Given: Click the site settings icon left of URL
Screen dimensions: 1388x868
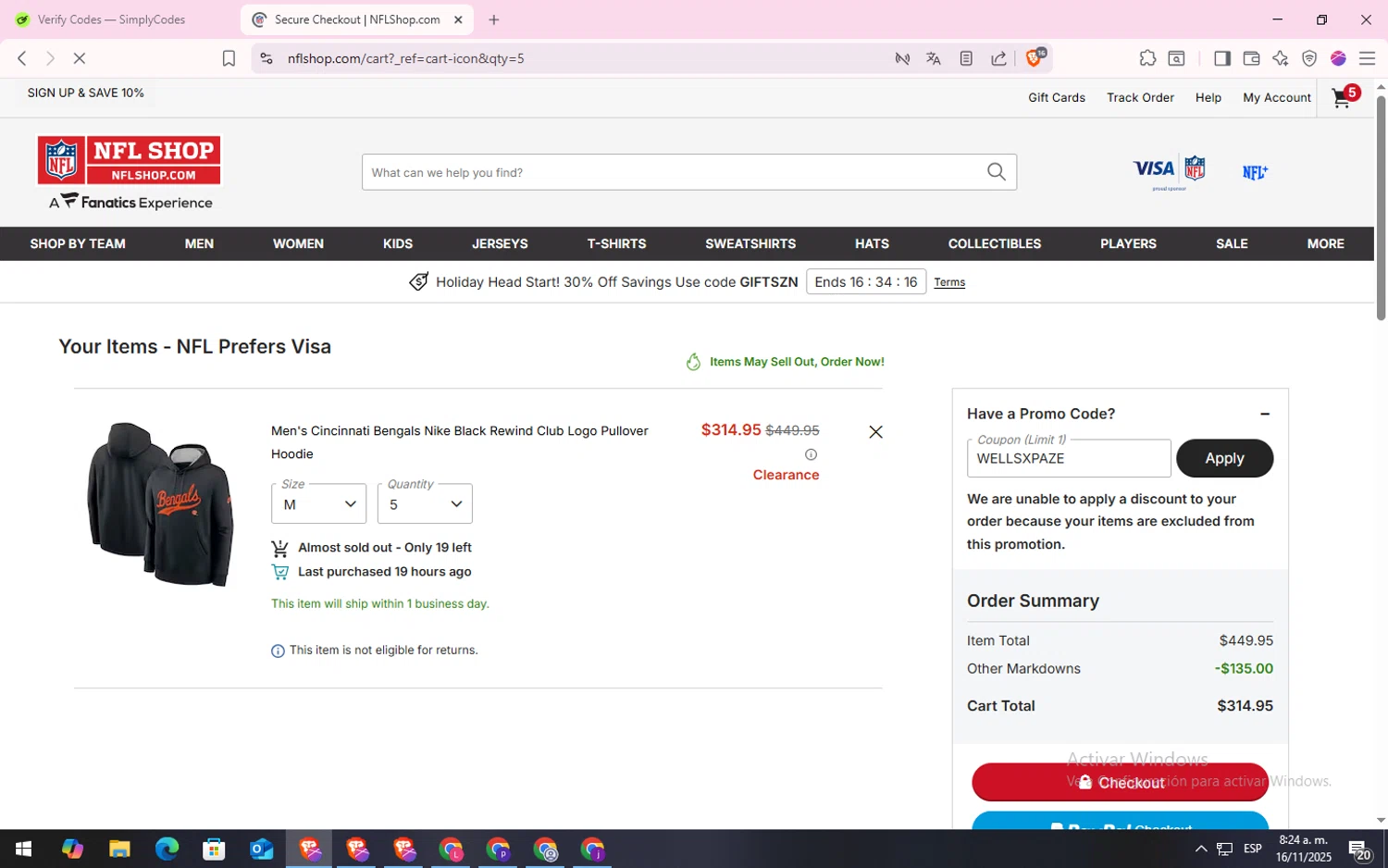Looking at the screenshot, I should pos(266,58).
